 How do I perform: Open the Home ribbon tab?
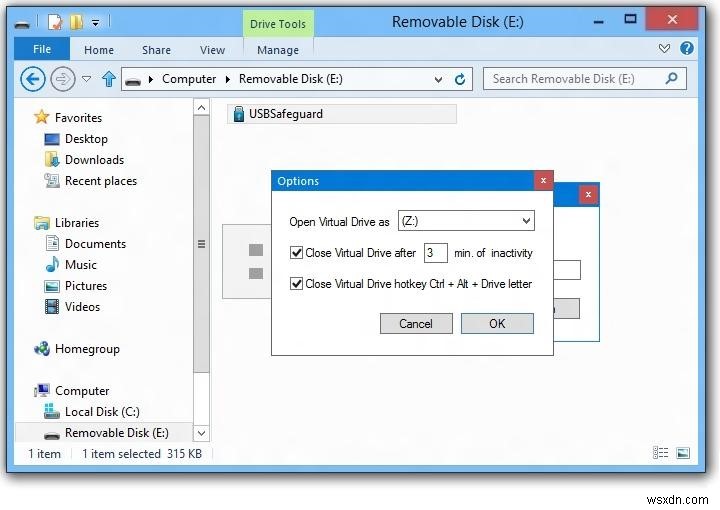[99, 50]
